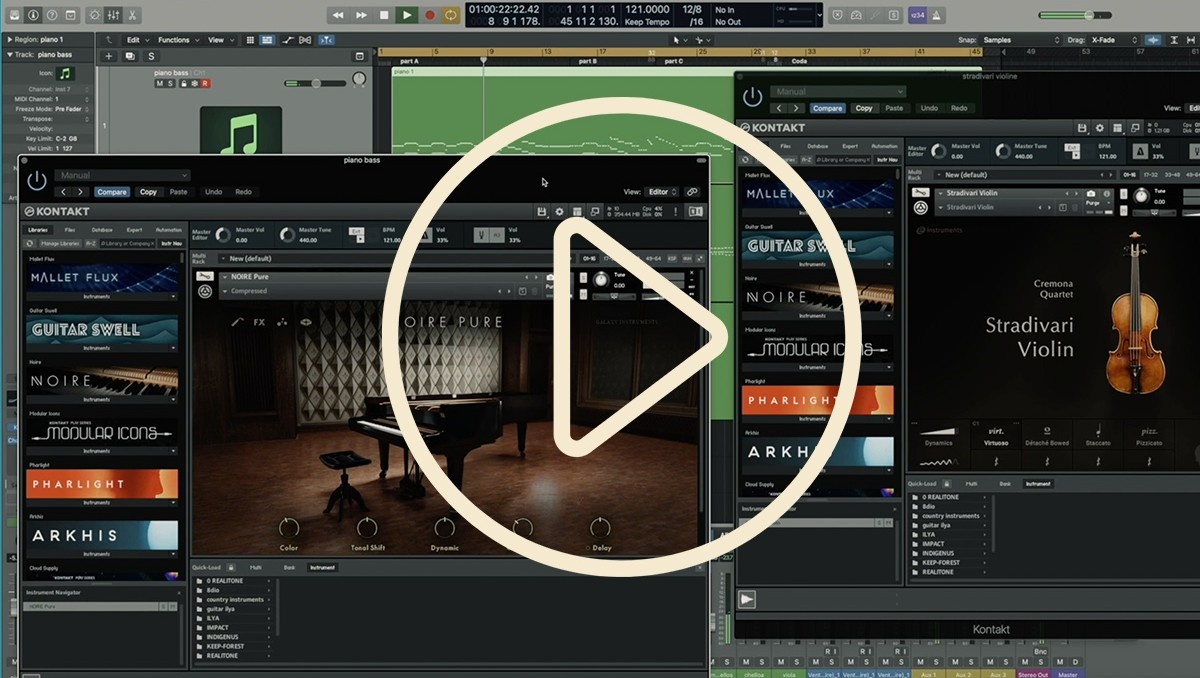Viewport: 1200px width, 678px height.
Task: Toggle the Inspector info icon
Action: pos(33,15)
